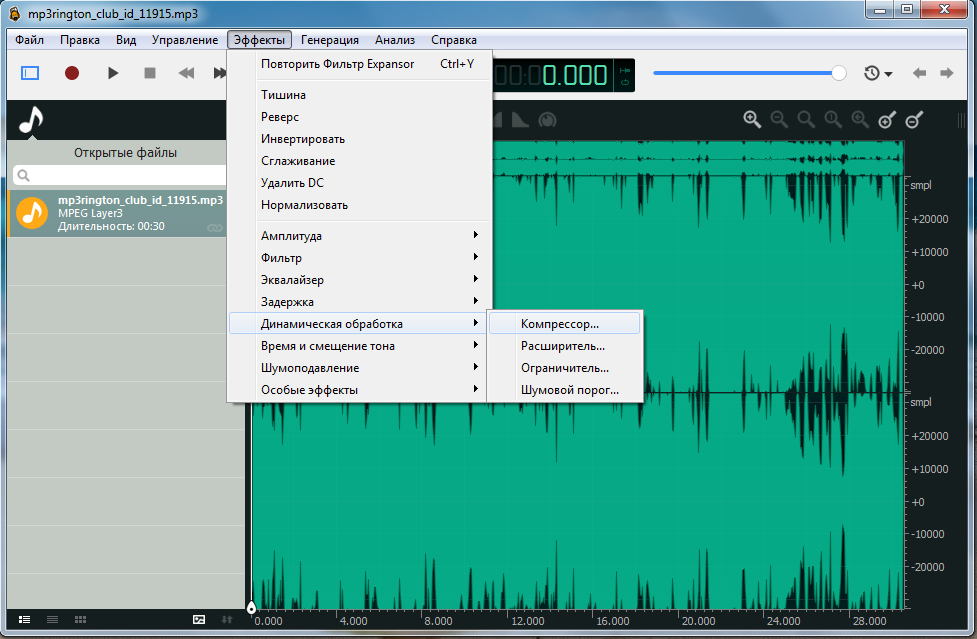Select Реверс in the effects menu

pos(361,116)
